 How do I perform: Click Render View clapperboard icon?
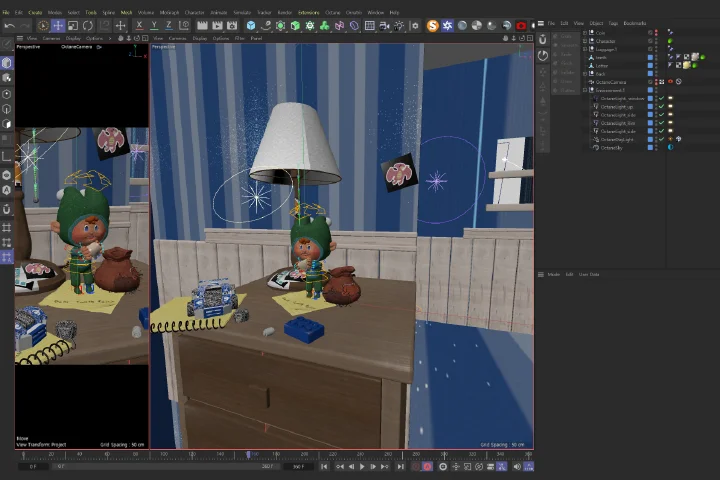click(x=202, y=26)
